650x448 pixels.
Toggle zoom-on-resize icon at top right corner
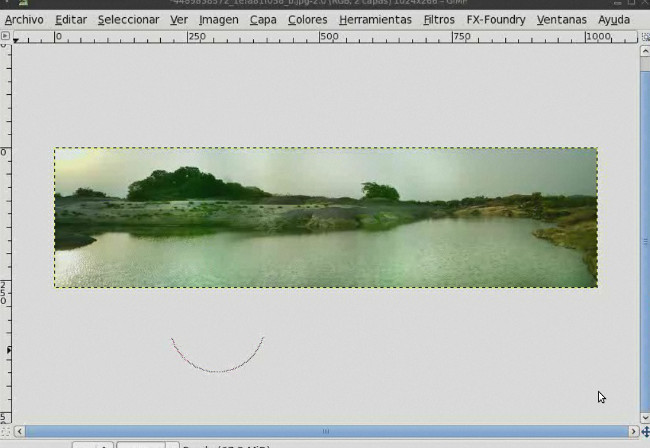pos(644,36)
